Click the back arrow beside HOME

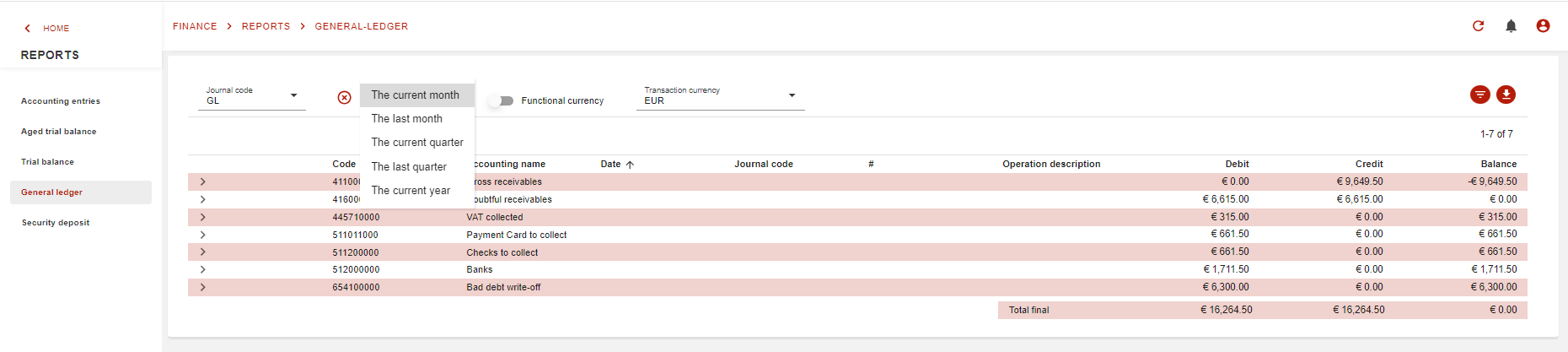coord(28,29)
